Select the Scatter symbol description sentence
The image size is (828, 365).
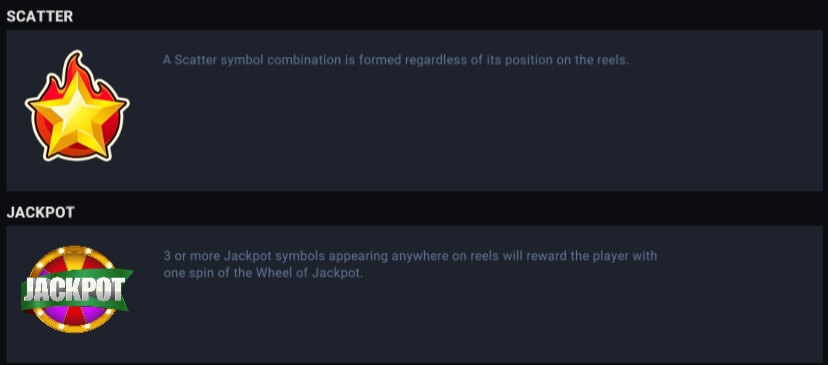pyautogui.click(x=396, y=60)
